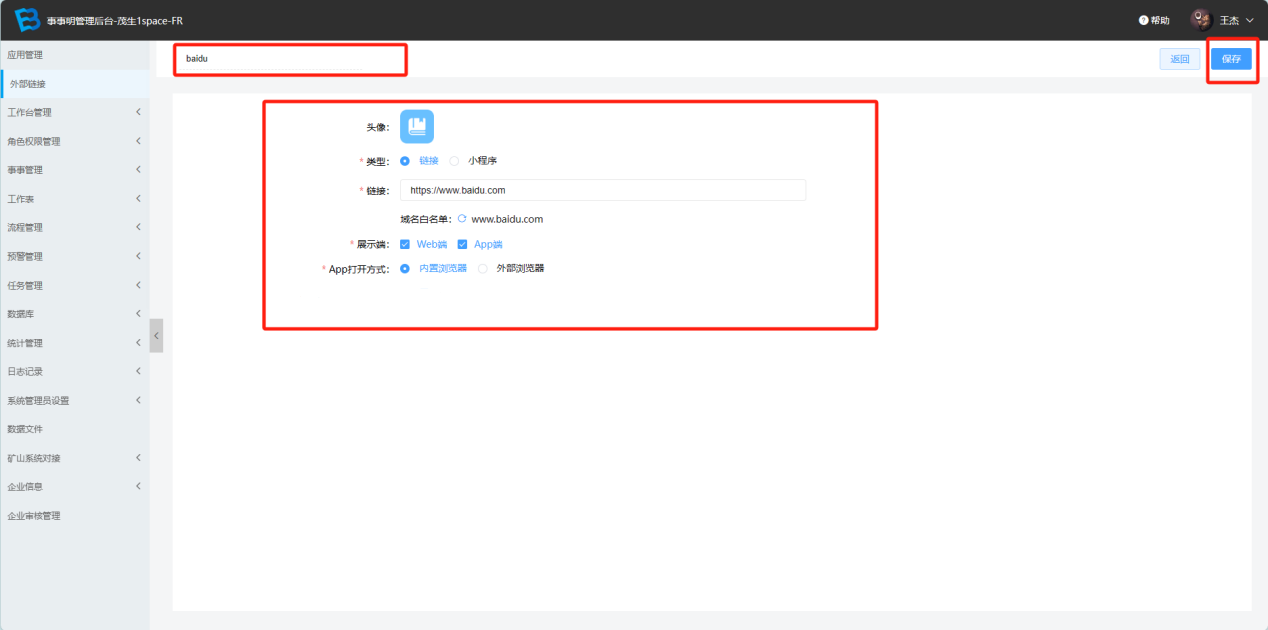Click the App打开方式 label

(359, 269)
